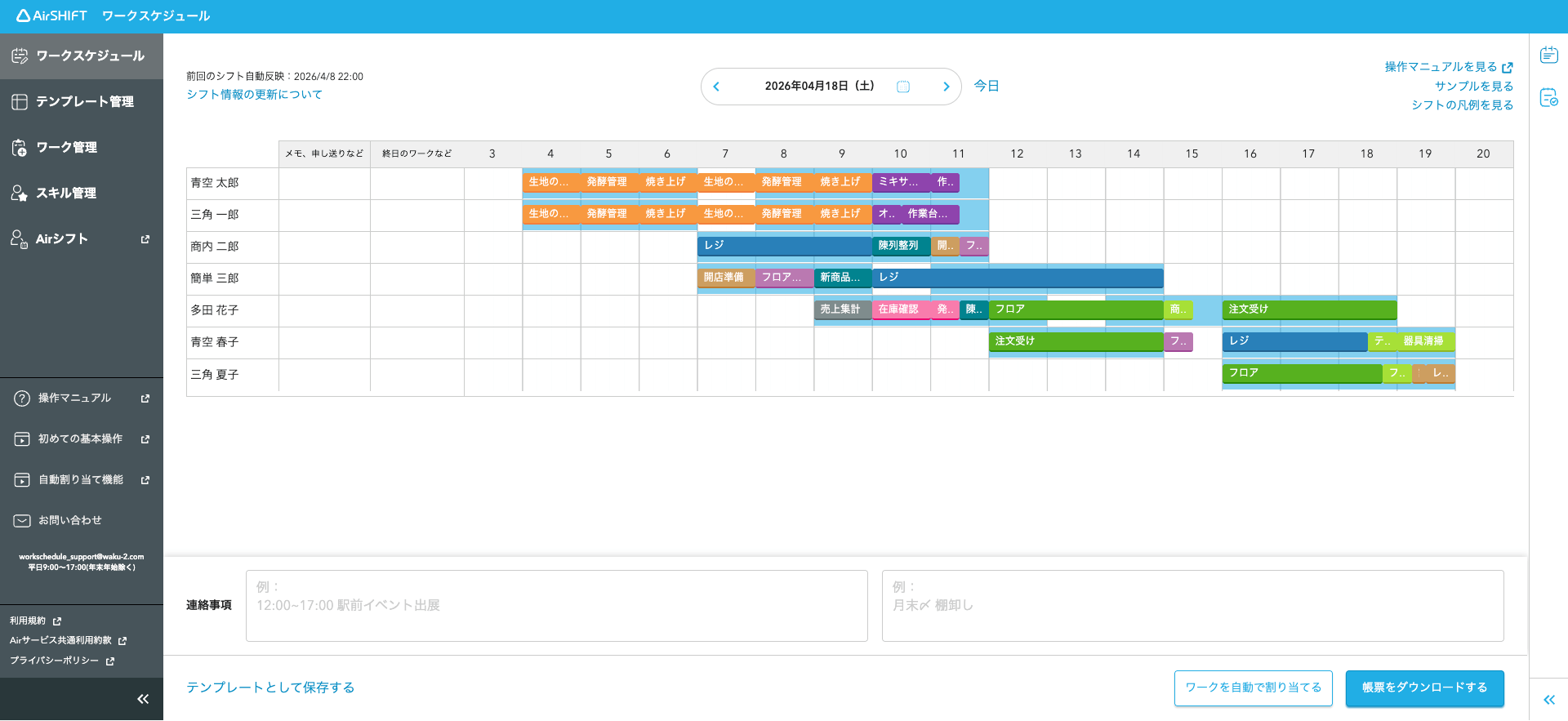Open シフトの凡例を見る link

[1462, 105]
